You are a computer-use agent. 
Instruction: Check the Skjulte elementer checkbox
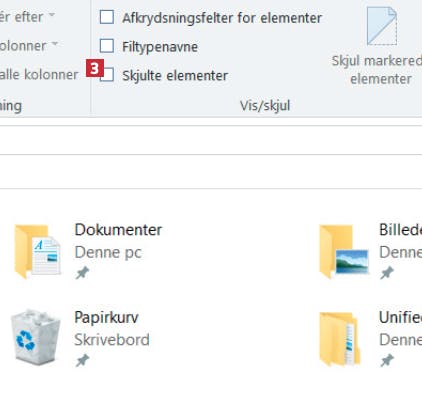(108, 75)
